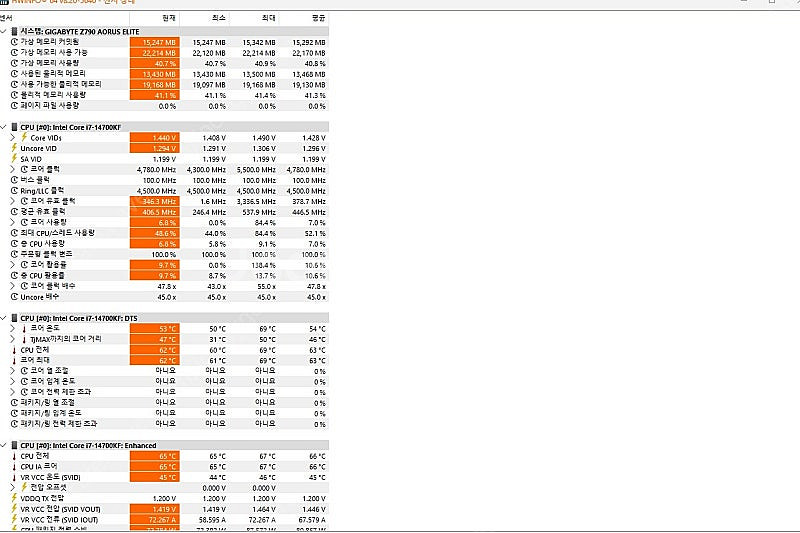Collapse the CPU [#0]: Intel Core i7-14700KF group
This screenshot has width=800, height=533.
pos(4,127)
